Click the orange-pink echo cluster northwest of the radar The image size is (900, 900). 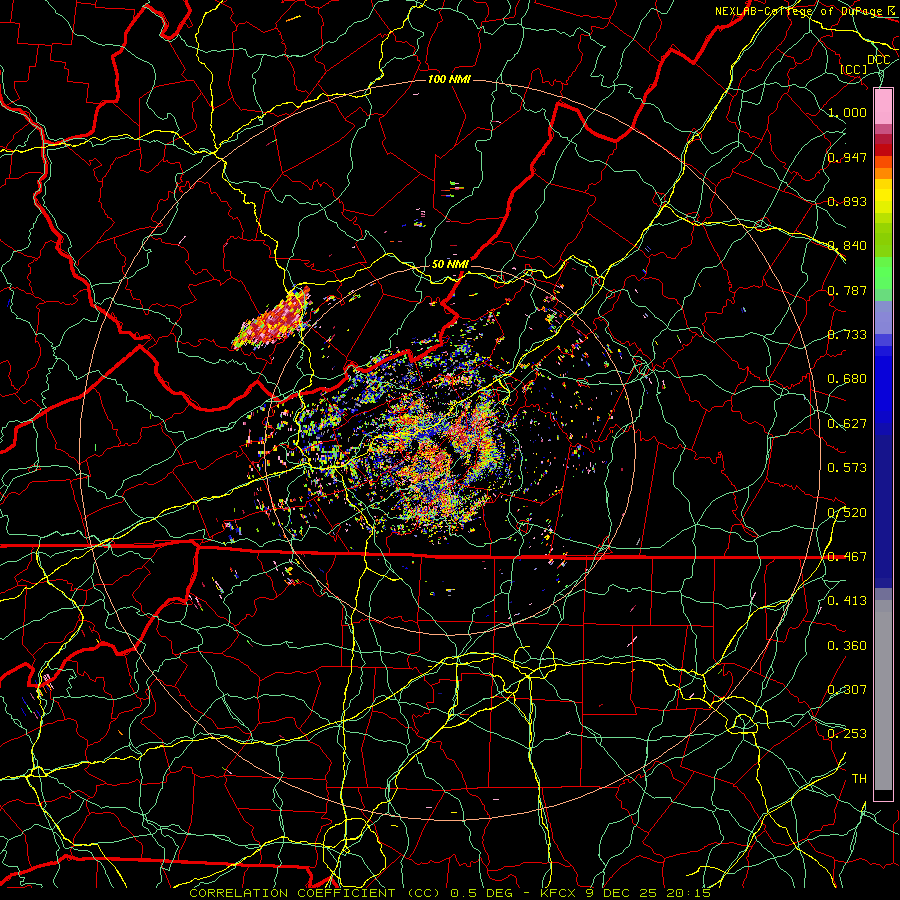click(x=272, y=319)
